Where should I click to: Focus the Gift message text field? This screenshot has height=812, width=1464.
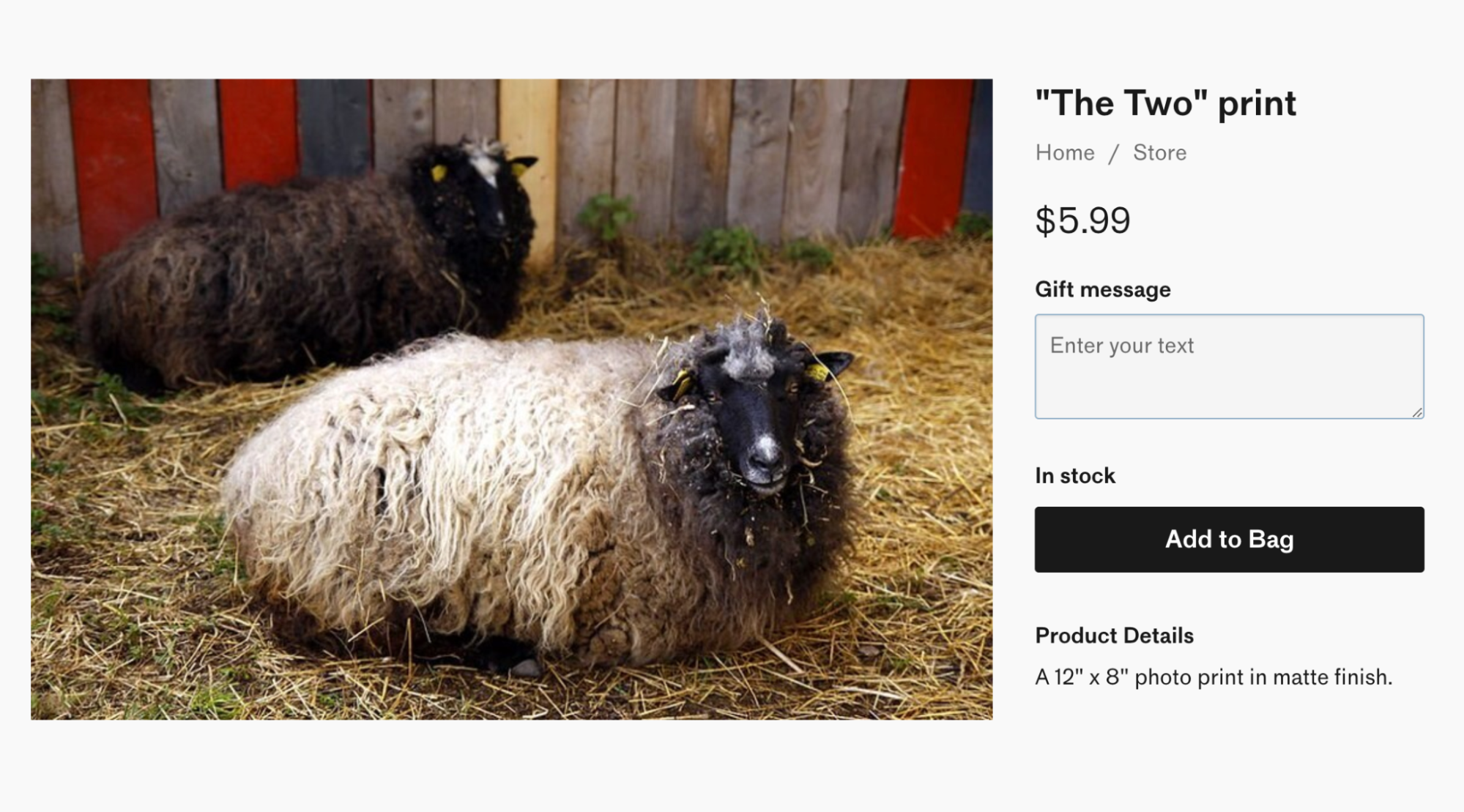click(1228, 366)
